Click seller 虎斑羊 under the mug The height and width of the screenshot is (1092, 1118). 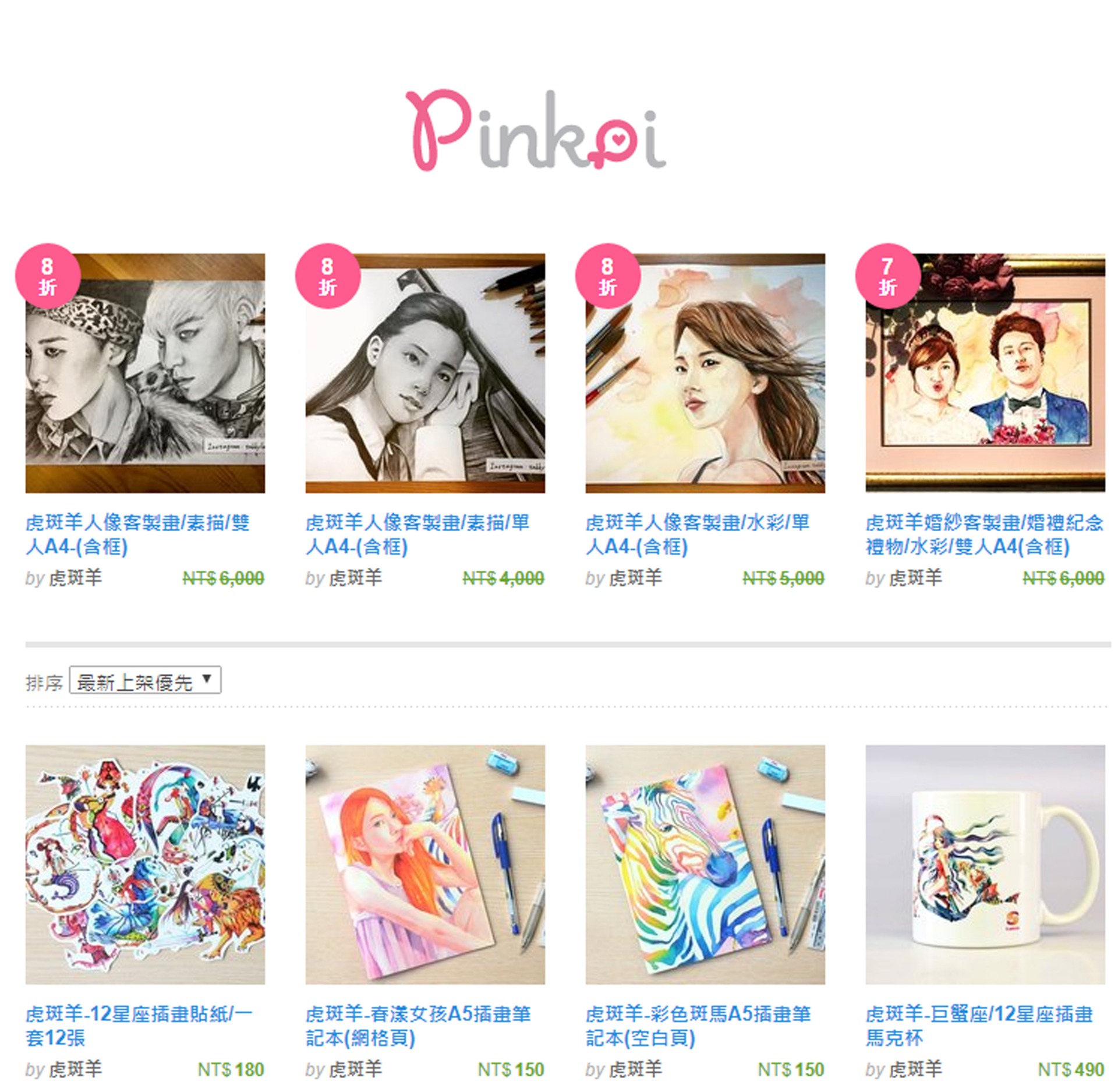[x=915, y=1070]
